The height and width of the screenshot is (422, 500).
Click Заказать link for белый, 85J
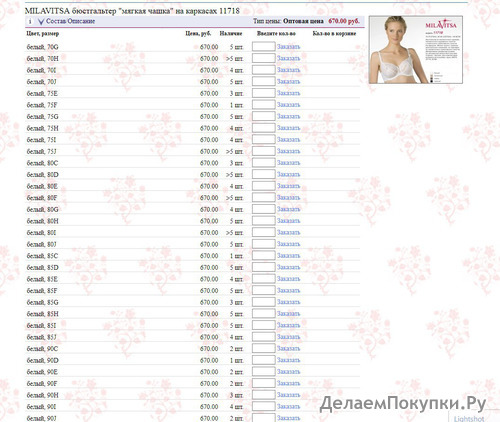[289, 337]
